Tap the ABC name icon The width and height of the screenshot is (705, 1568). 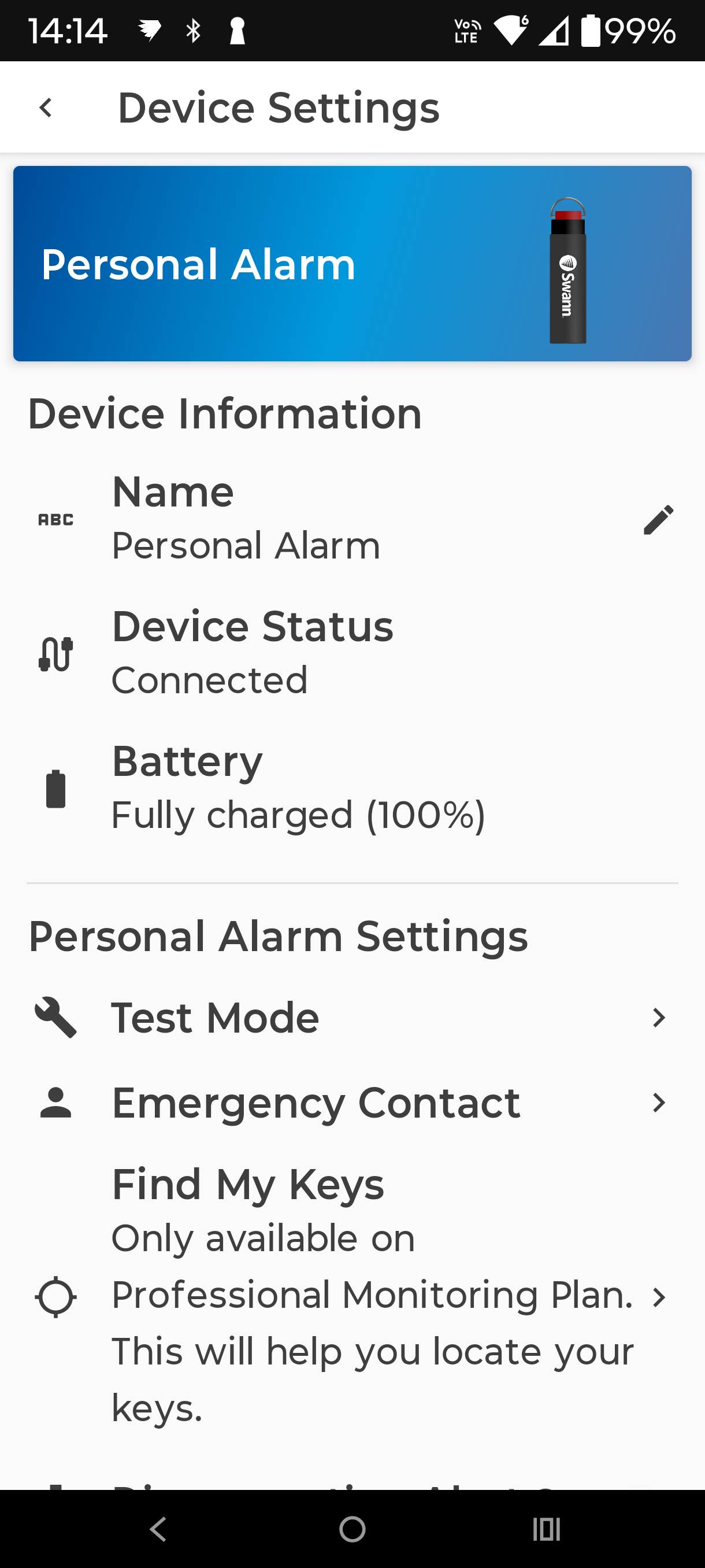coord(55,520)
